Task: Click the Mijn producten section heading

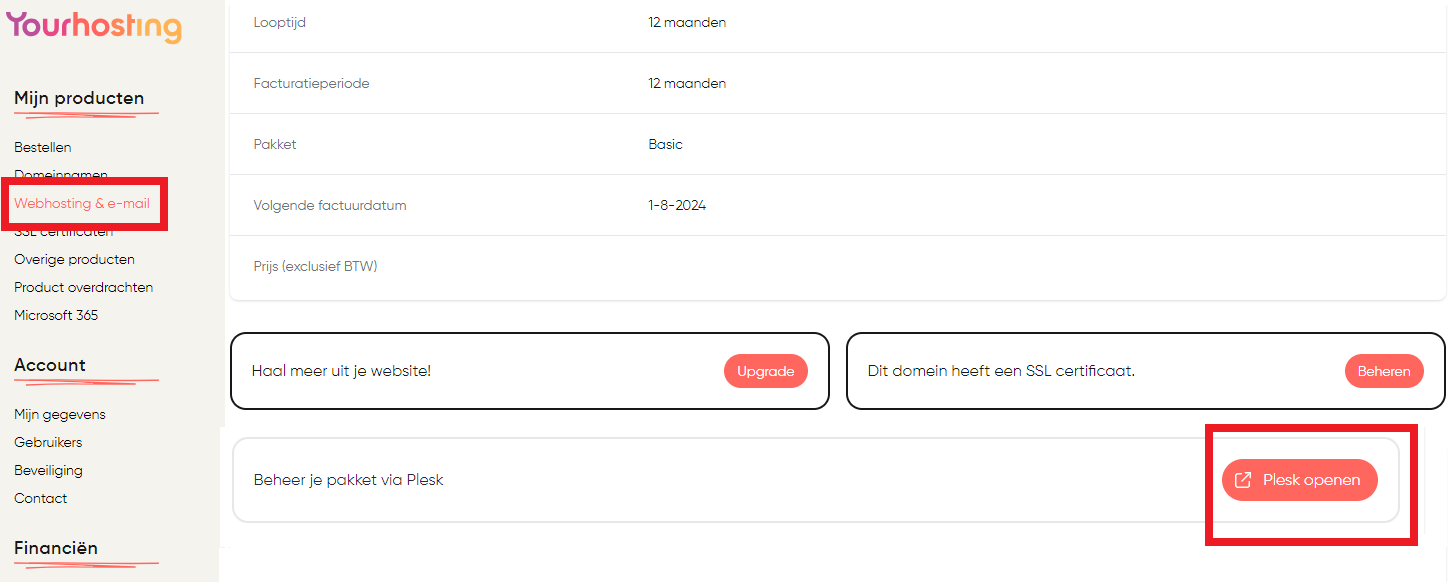Action: (79, 98)
